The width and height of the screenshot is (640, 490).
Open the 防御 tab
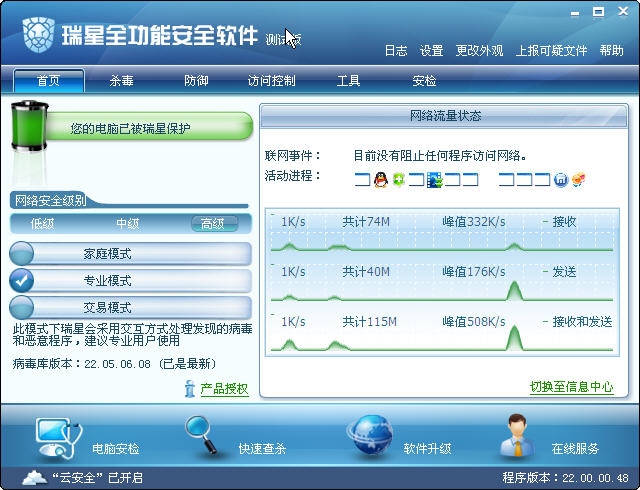196,80
